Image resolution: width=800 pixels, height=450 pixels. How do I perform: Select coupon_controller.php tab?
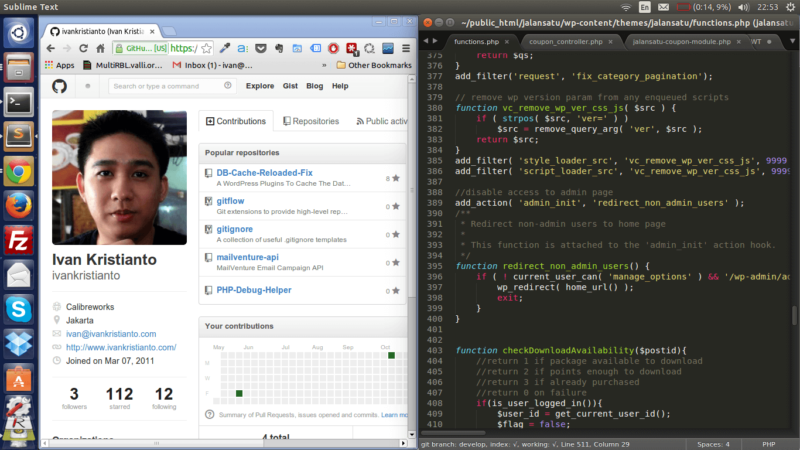pyautogui.click(x=565, y=42)
